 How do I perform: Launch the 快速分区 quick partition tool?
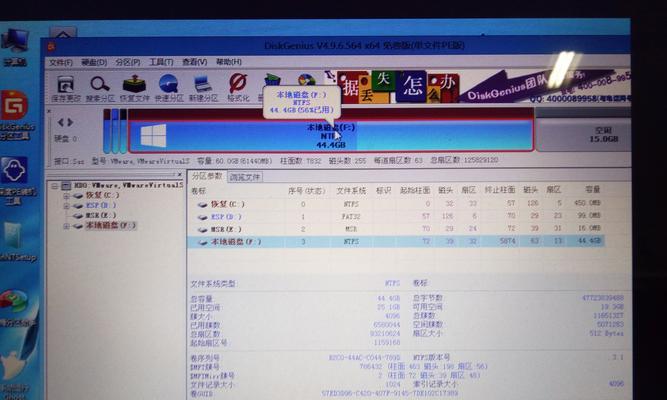168,88
